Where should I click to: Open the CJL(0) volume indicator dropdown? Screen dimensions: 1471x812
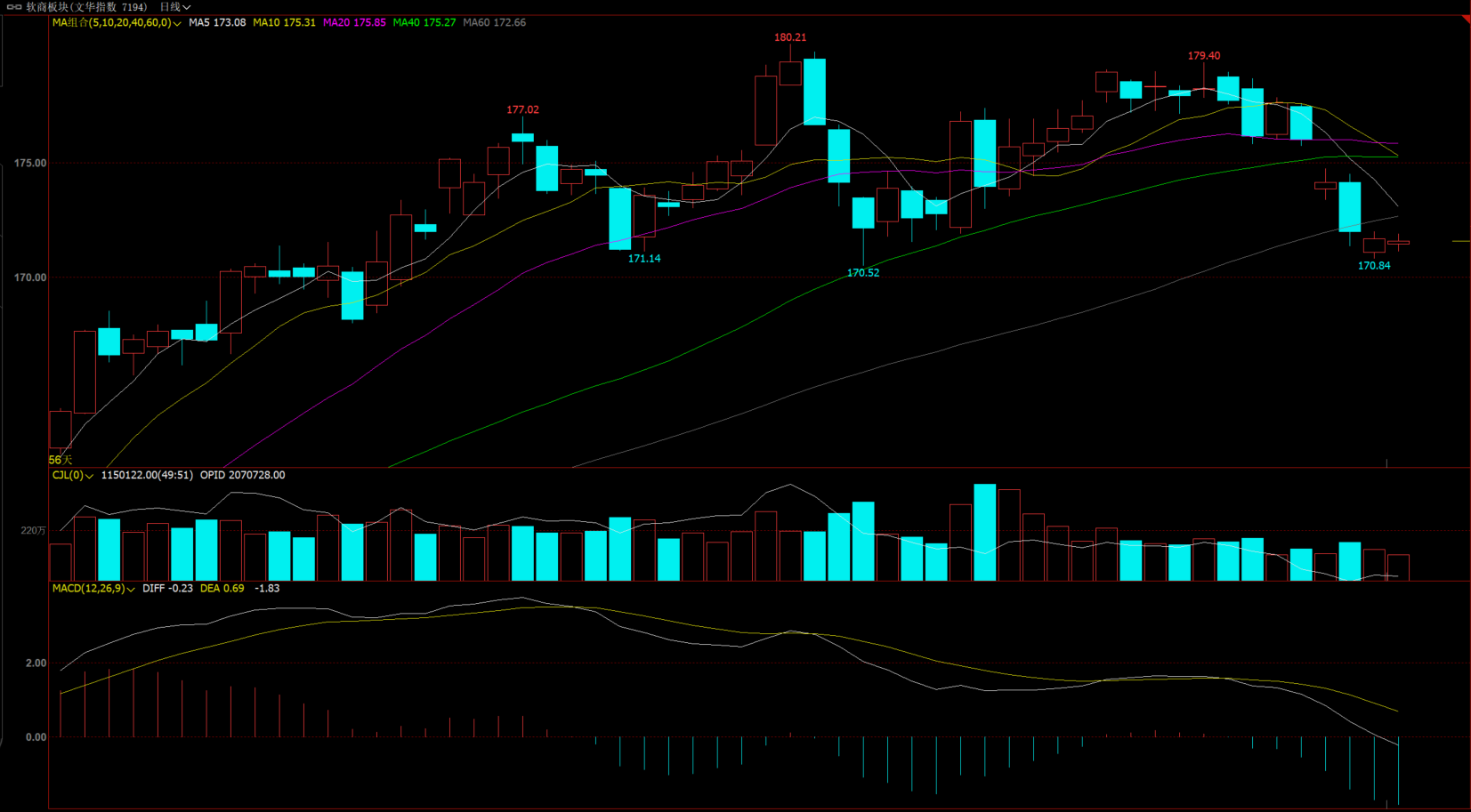pyautogui.click(x=73, y=476)
